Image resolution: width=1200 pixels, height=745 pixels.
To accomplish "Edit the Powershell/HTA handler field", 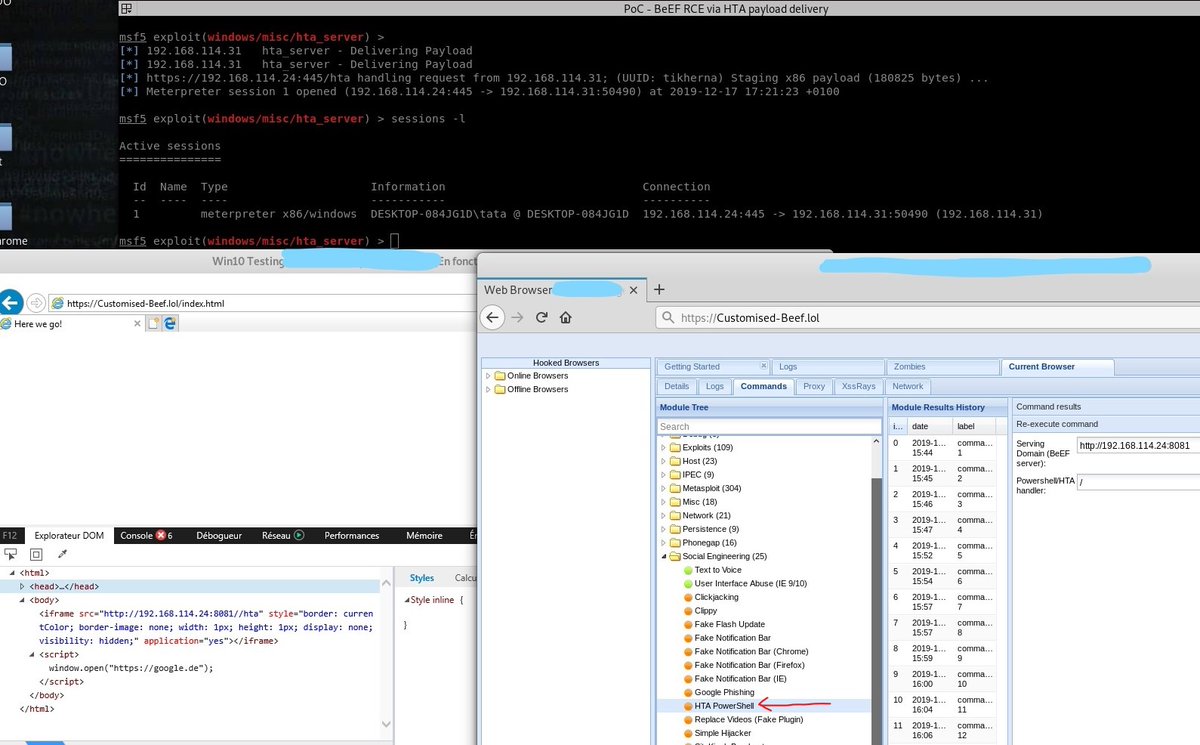I will (x=1138, y=482).
